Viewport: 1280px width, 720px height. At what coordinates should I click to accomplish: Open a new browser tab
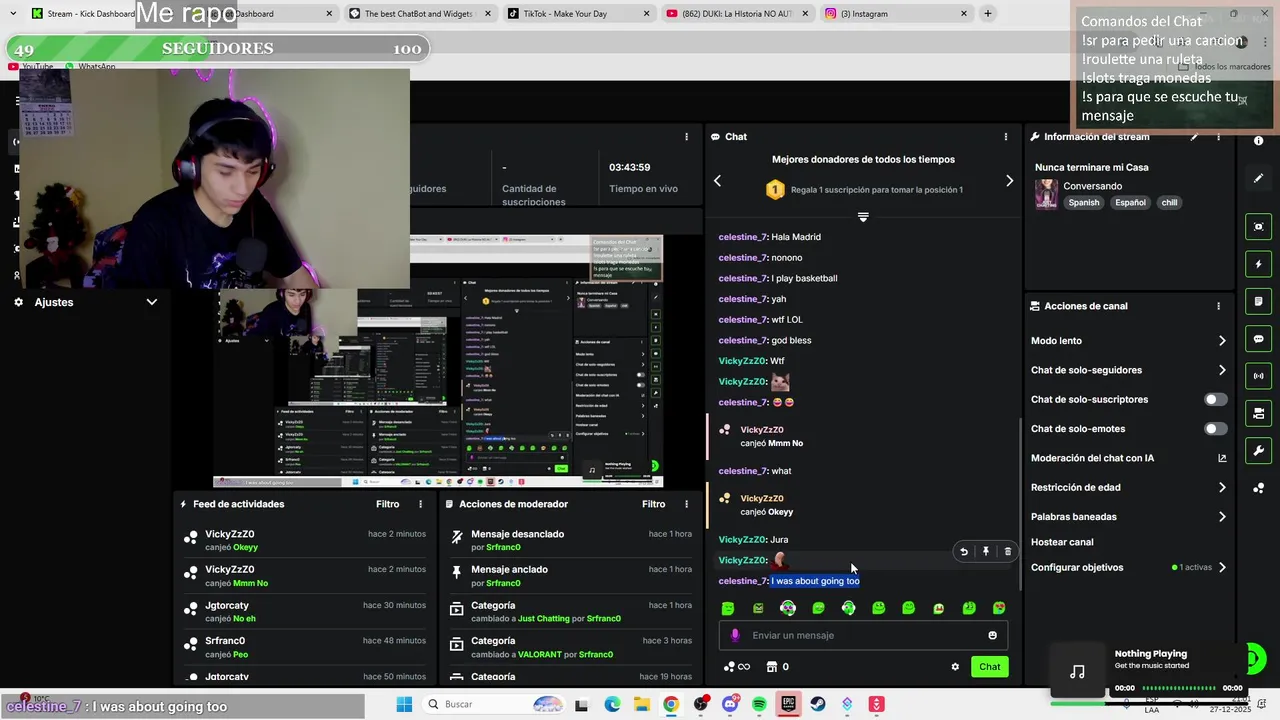click(988, 14)
